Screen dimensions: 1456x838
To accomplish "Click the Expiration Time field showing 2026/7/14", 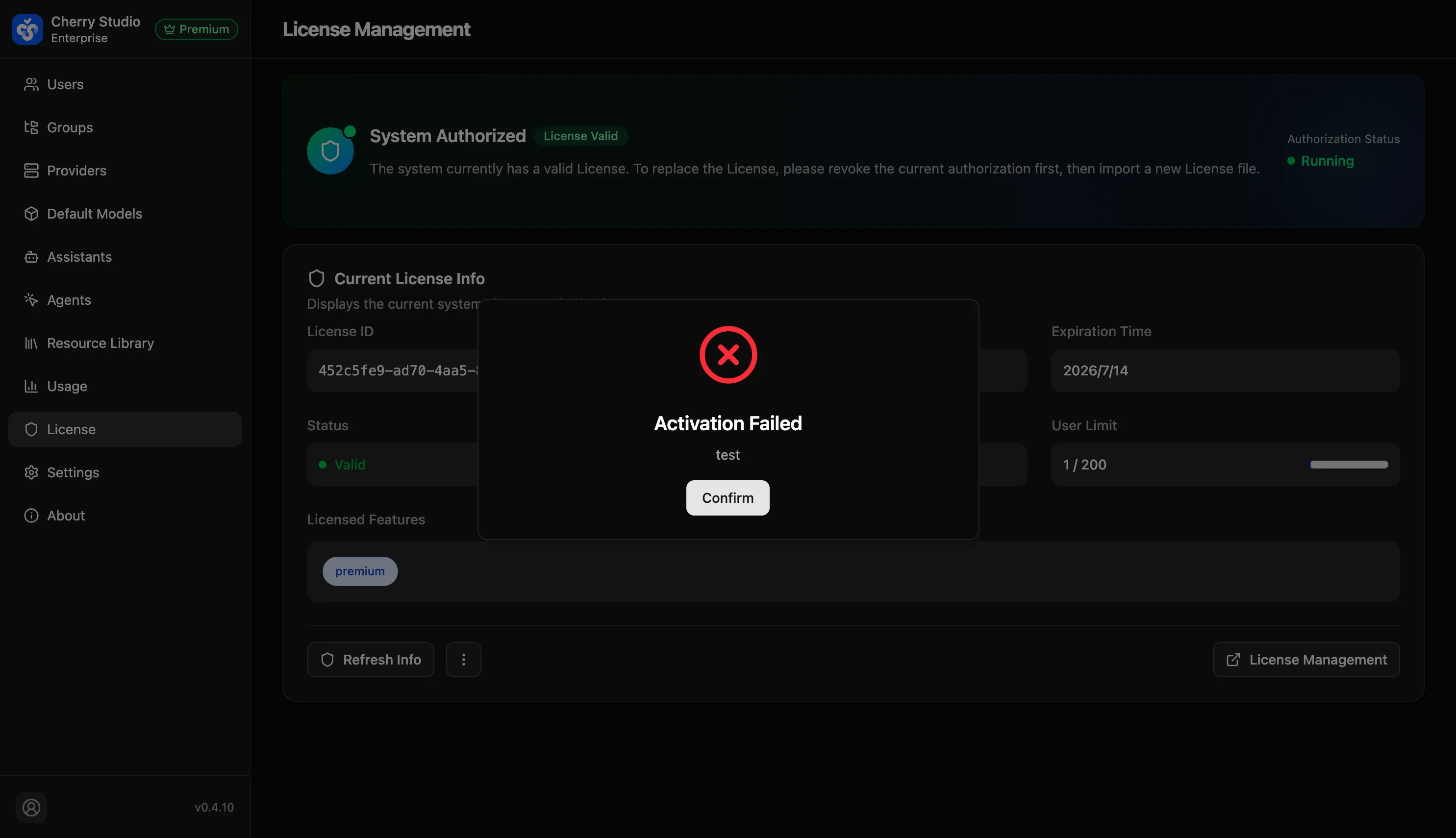I will (1226, 370).
